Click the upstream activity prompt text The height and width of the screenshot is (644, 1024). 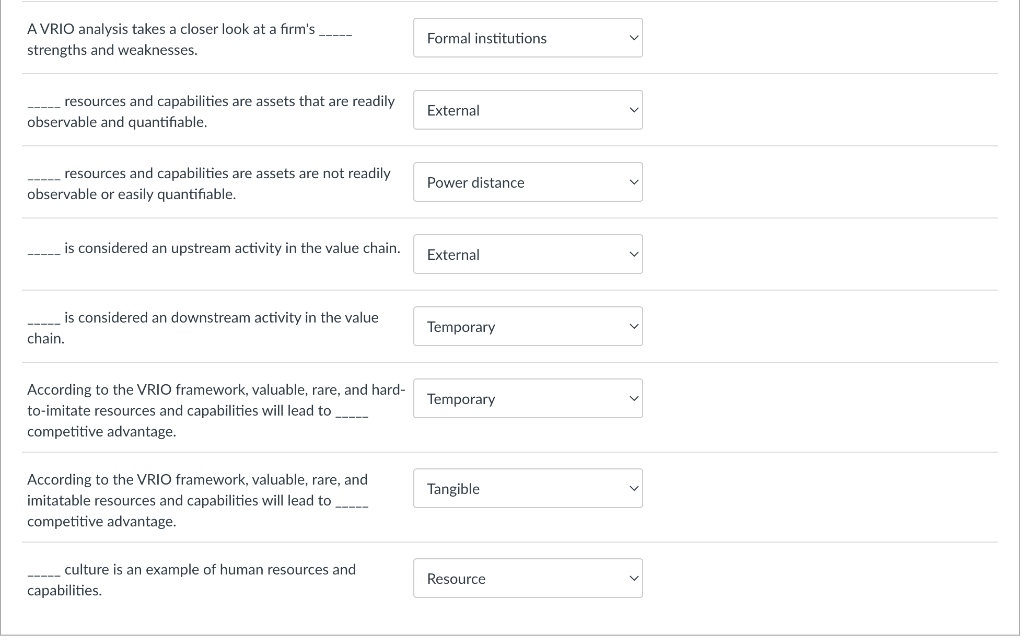point(231,248)
